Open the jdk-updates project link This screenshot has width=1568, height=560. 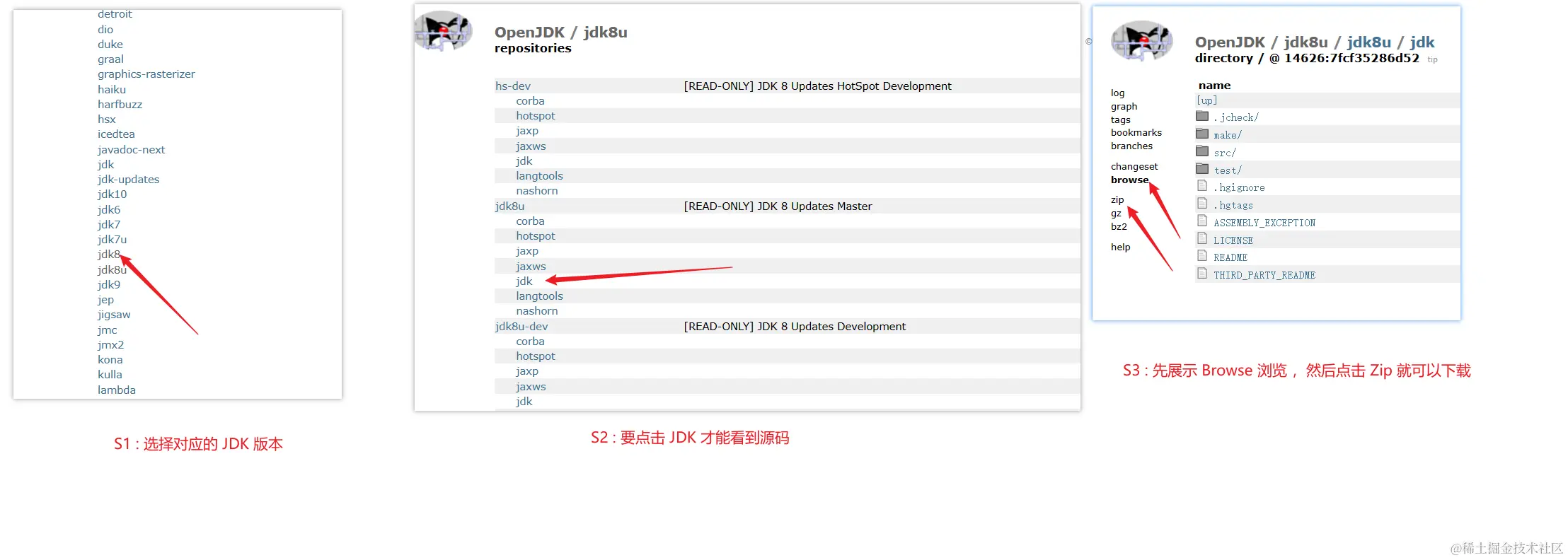[128, 180]
